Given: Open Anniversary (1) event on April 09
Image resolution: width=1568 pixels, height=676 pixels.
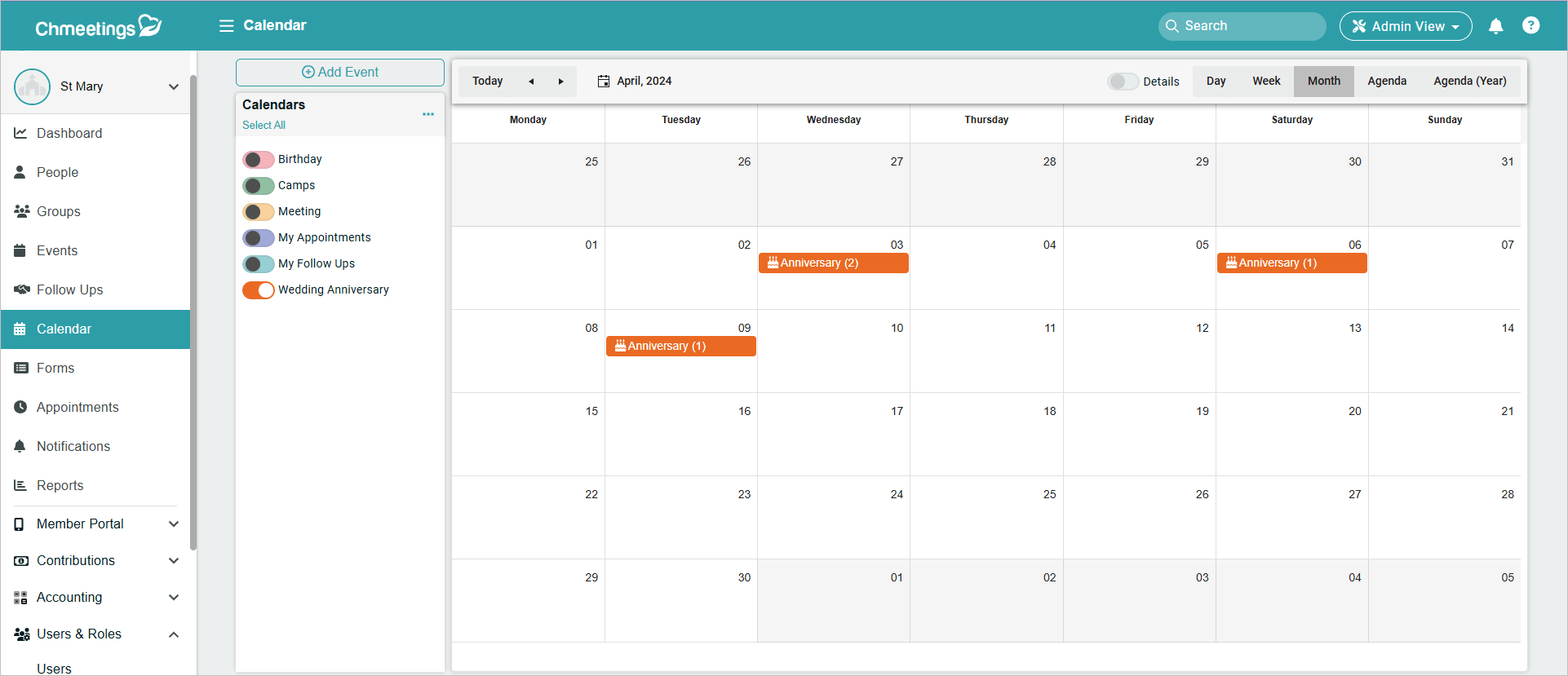Looking at the screenshot, I should pos(681,346).
